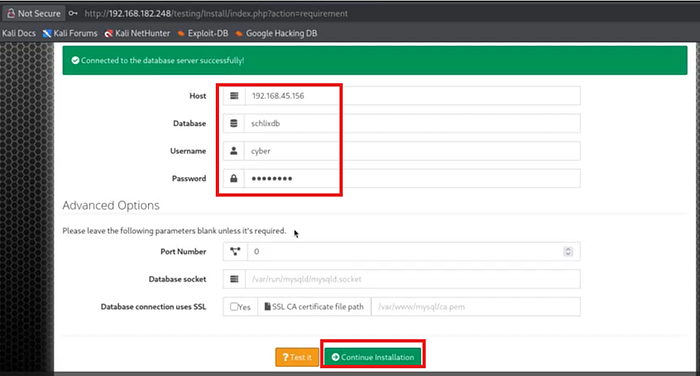Focus the Host input field
700x376 pixels.
coord(412,96)
